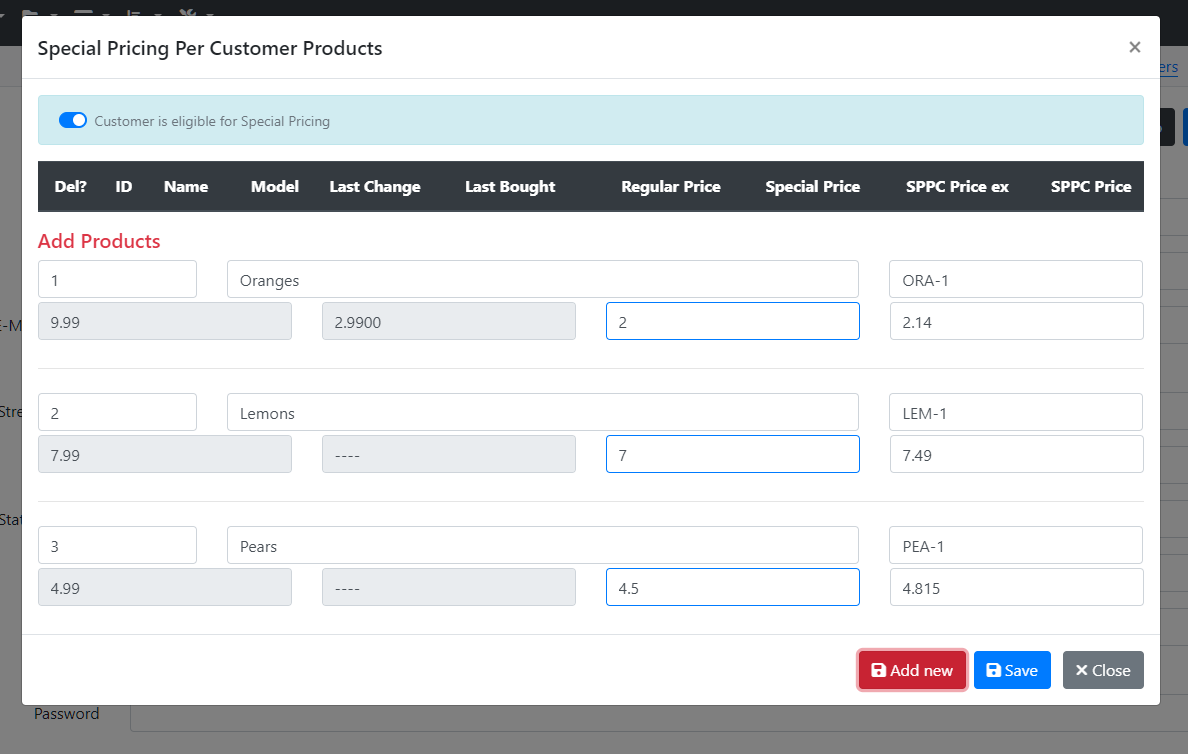Screen dimensions: 1188x754
Task: Click the Pears row's dashed special price field
Action: (x=449, y=587)
